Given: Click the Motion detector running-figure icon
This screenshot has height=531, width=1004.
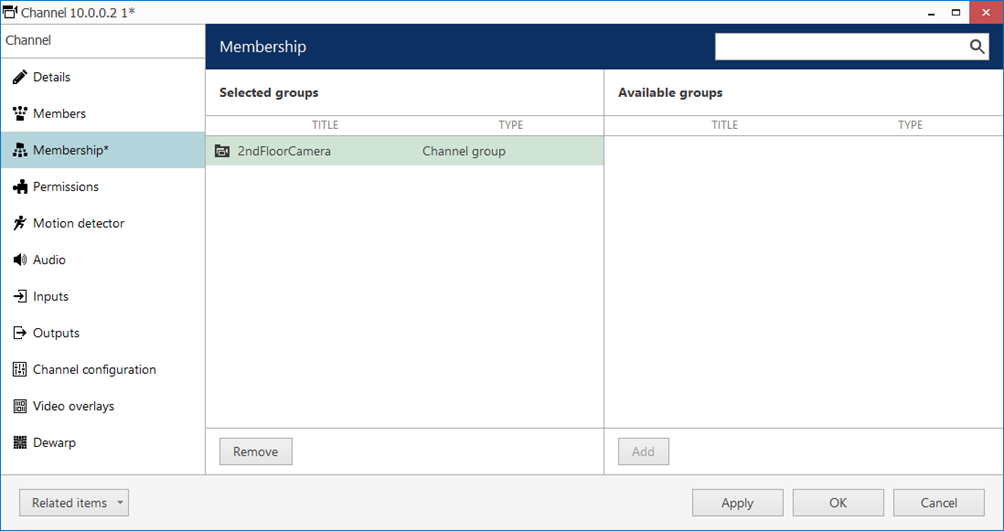Looking at the screenshot, I should pos(19,223).
